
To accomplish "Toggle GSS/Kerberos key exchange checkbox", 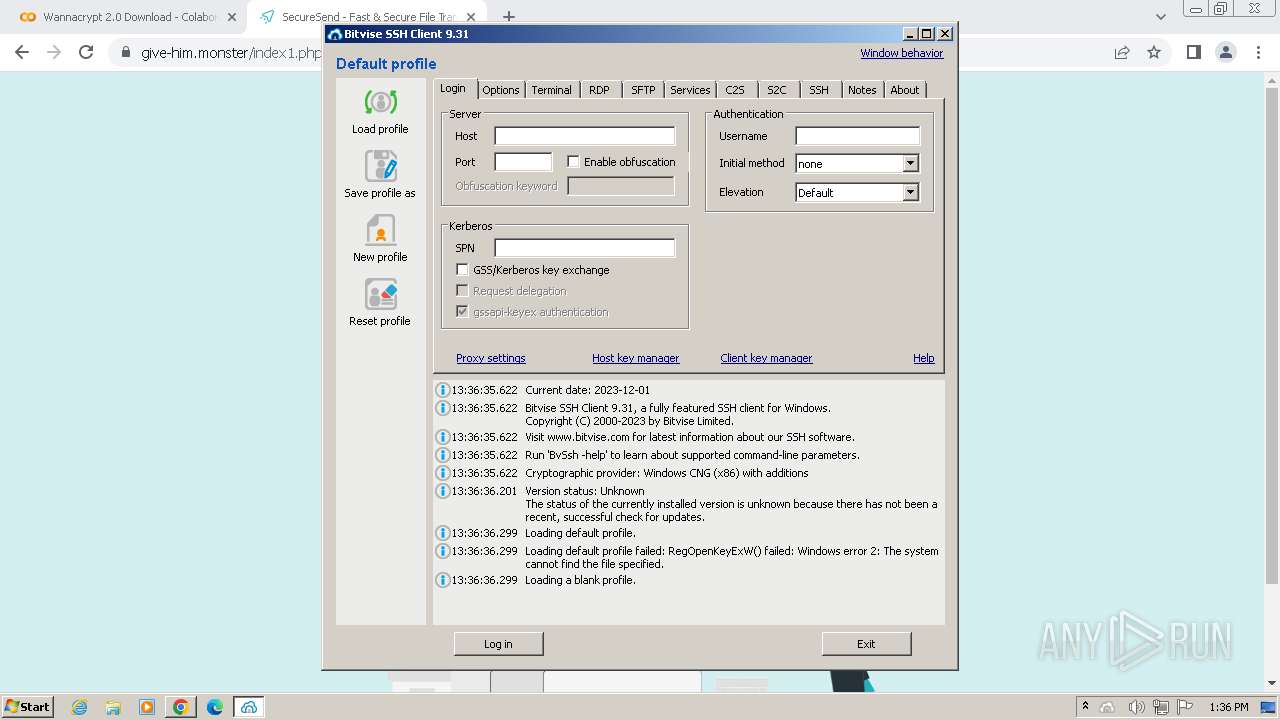I will [462, 269].
